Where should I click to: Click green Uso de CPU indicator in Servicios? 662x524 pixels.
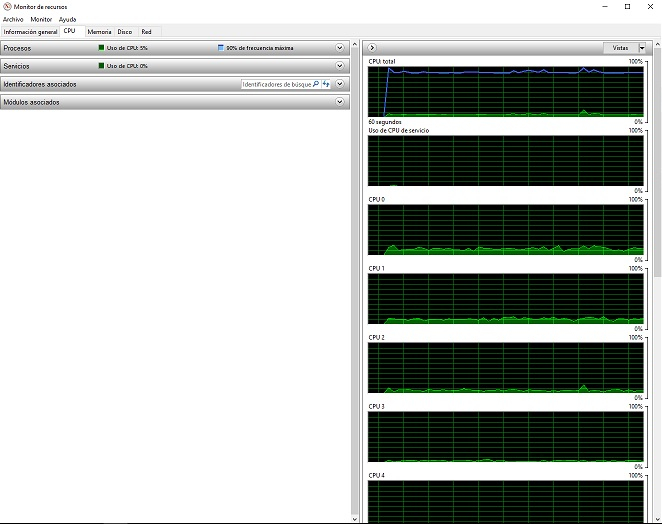[x=101, y=66]
